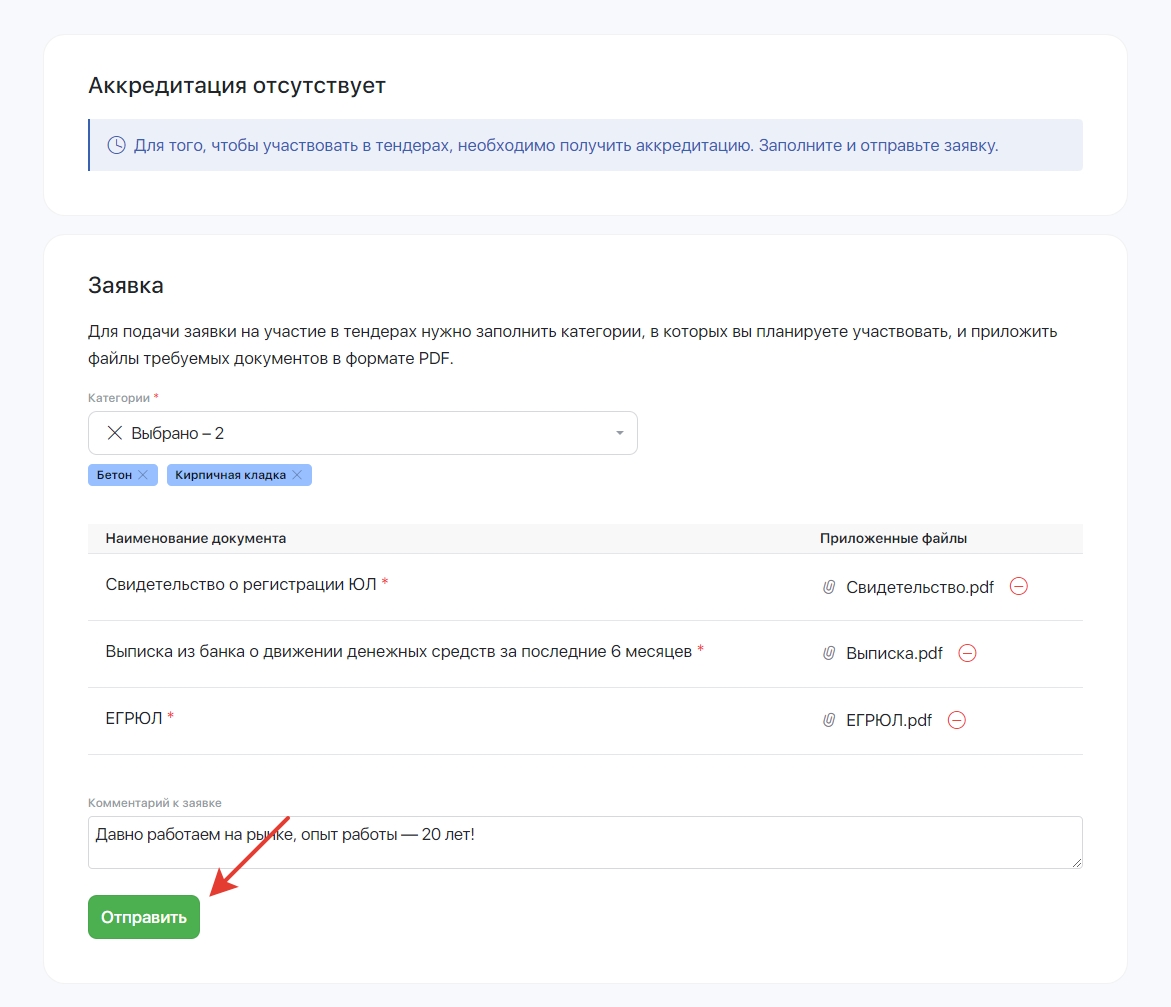Screen dimensions: 1171x1007
Task: Click the paperclip icon beside ЕГРЮЛ.pdf
Action: click(x=828, y=720)
